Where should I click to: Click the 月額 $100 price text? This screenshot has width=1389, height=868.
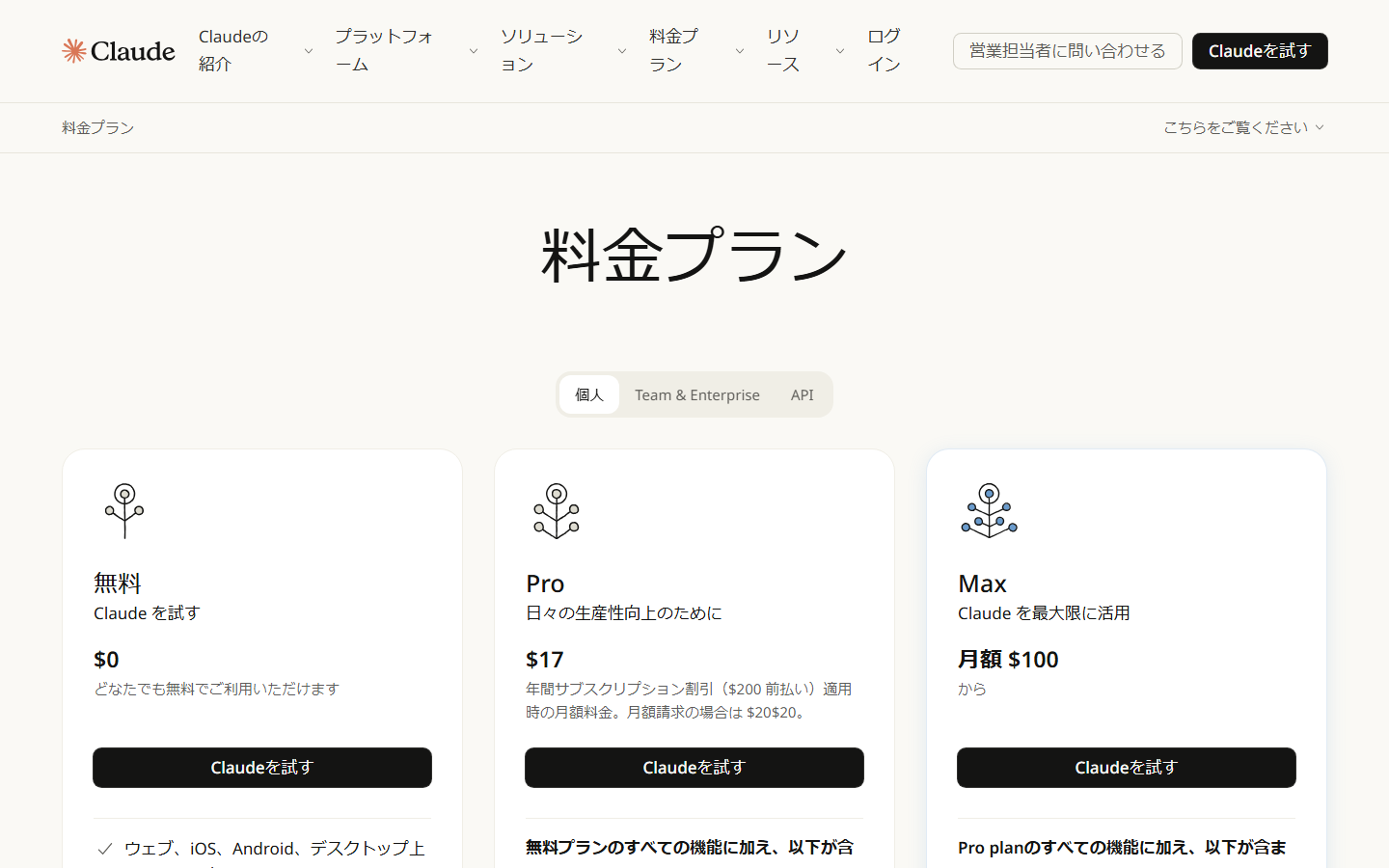pos(1008,660)
